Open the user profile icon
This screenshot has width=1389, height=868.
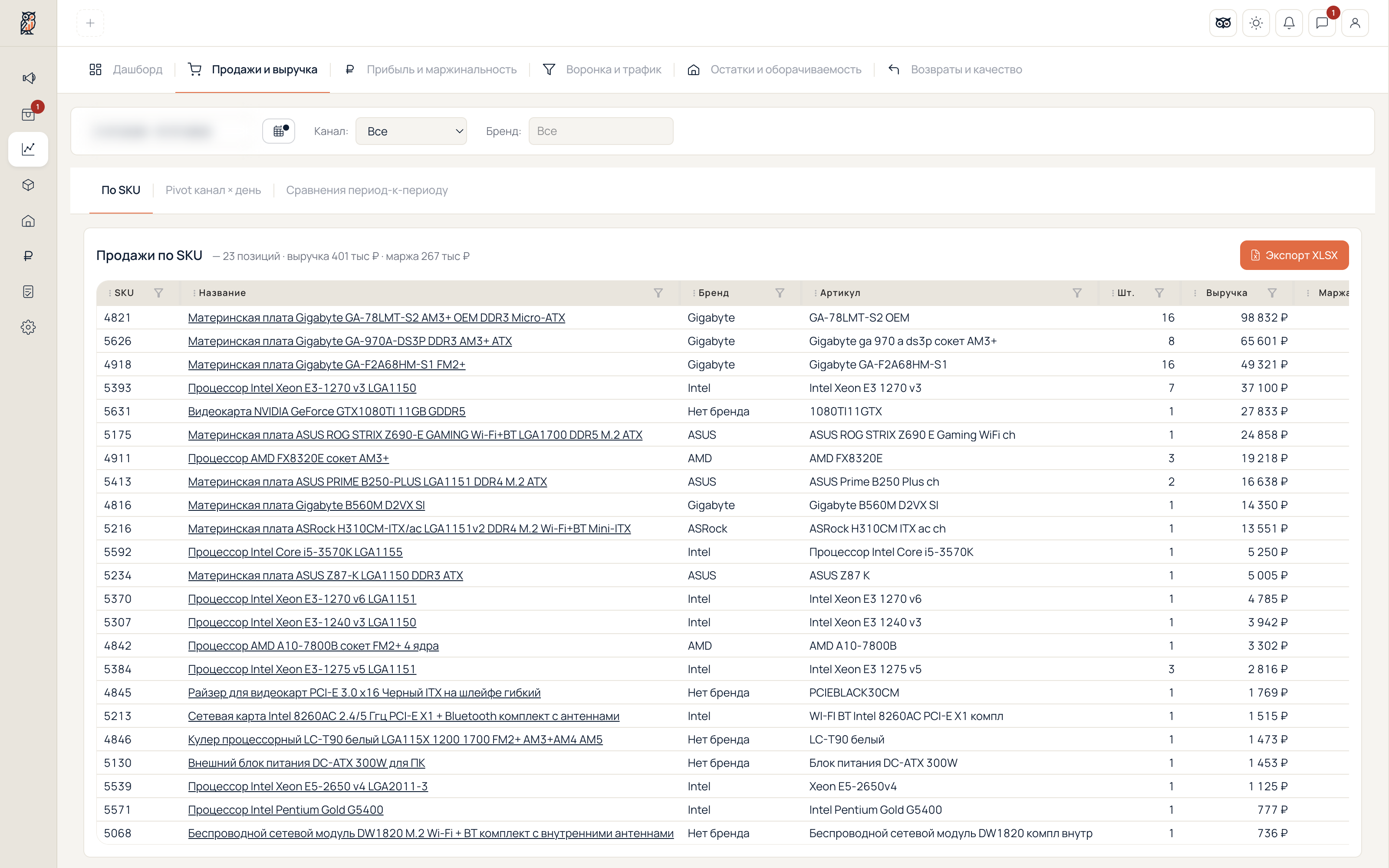[x=1355, y=23]
